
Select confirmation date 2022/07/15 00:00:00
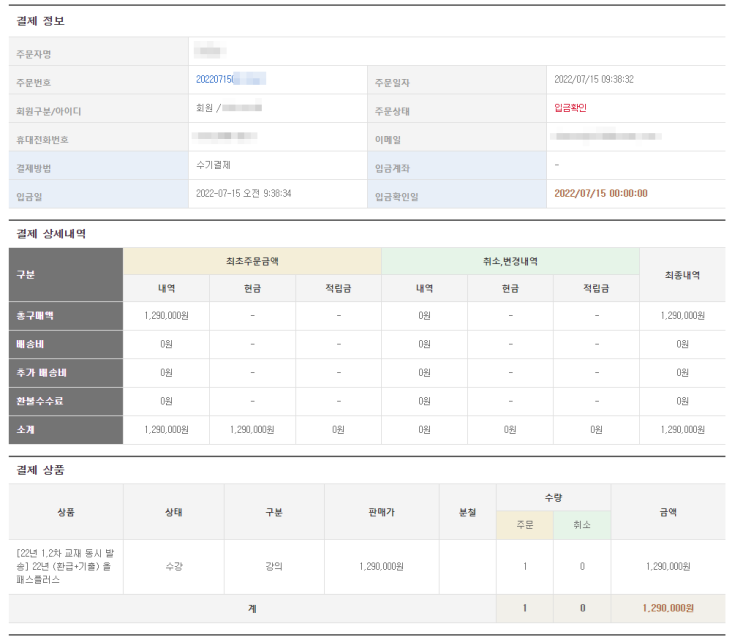pos(601,193)
